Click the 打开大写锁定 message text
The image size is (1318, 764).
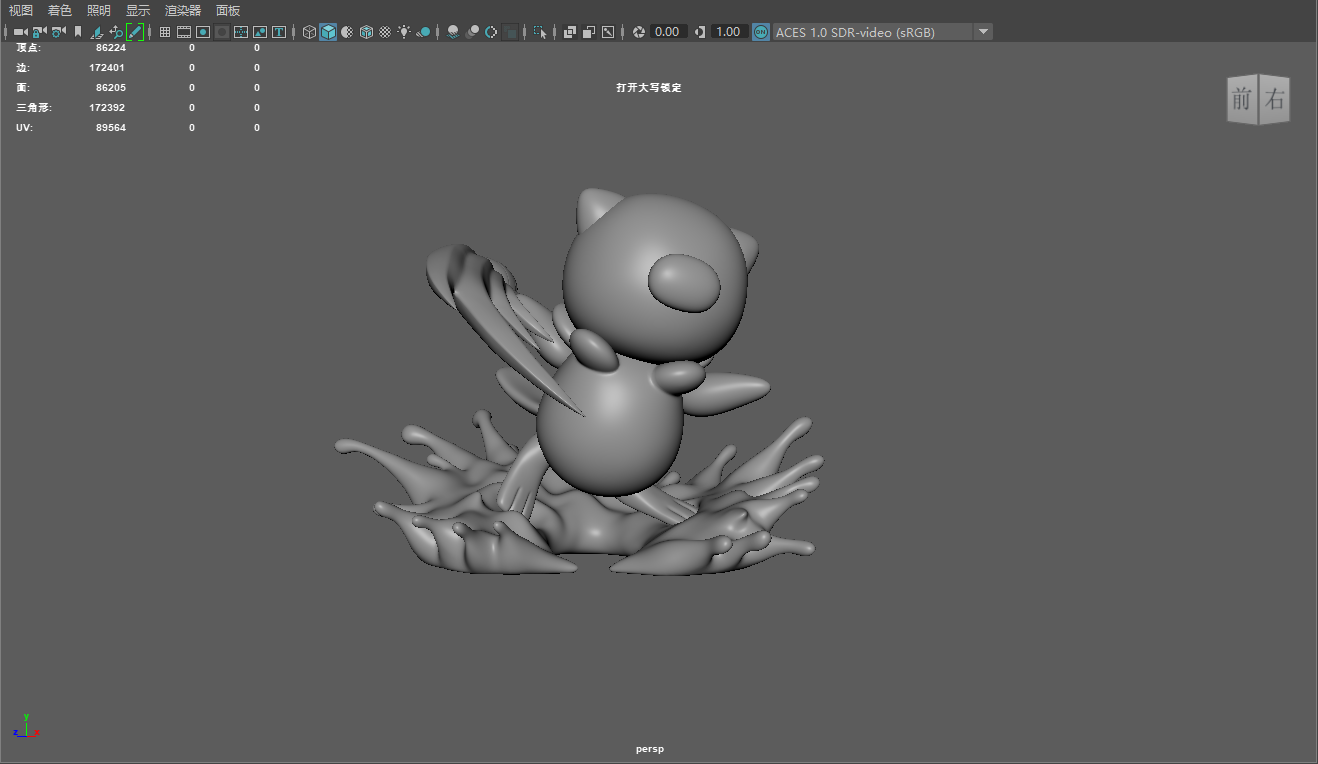point(649,88)
